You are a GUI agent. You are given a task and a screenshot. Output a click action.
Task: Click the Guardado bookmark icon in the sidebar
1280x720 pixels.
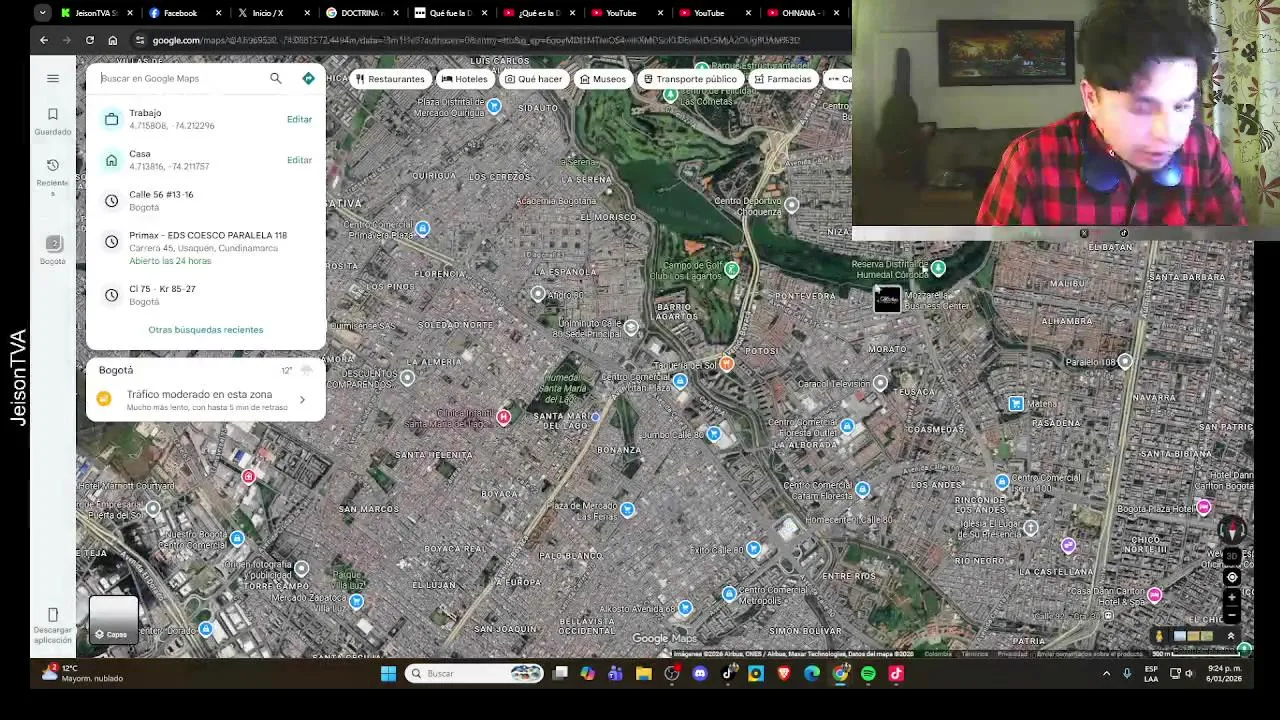(53, 114)
